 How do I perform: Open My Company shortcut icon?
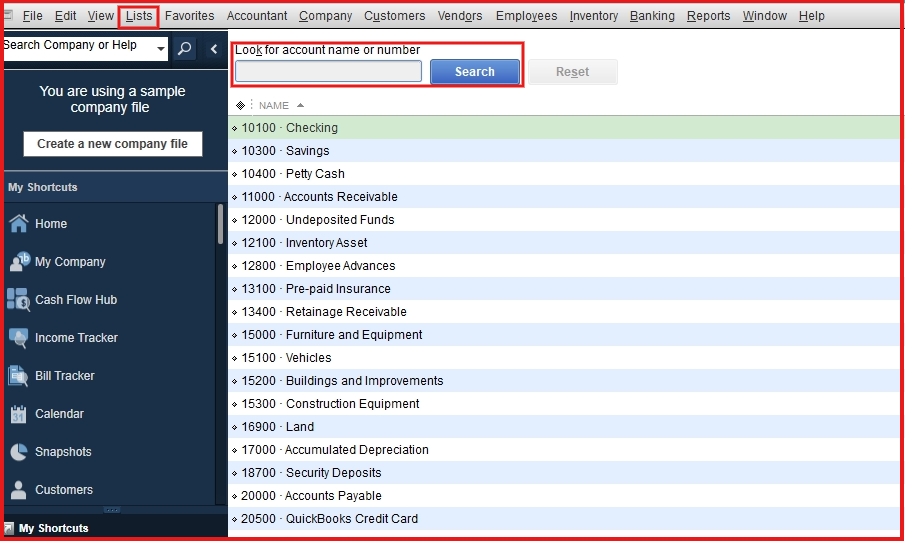[x=20, y=262]
